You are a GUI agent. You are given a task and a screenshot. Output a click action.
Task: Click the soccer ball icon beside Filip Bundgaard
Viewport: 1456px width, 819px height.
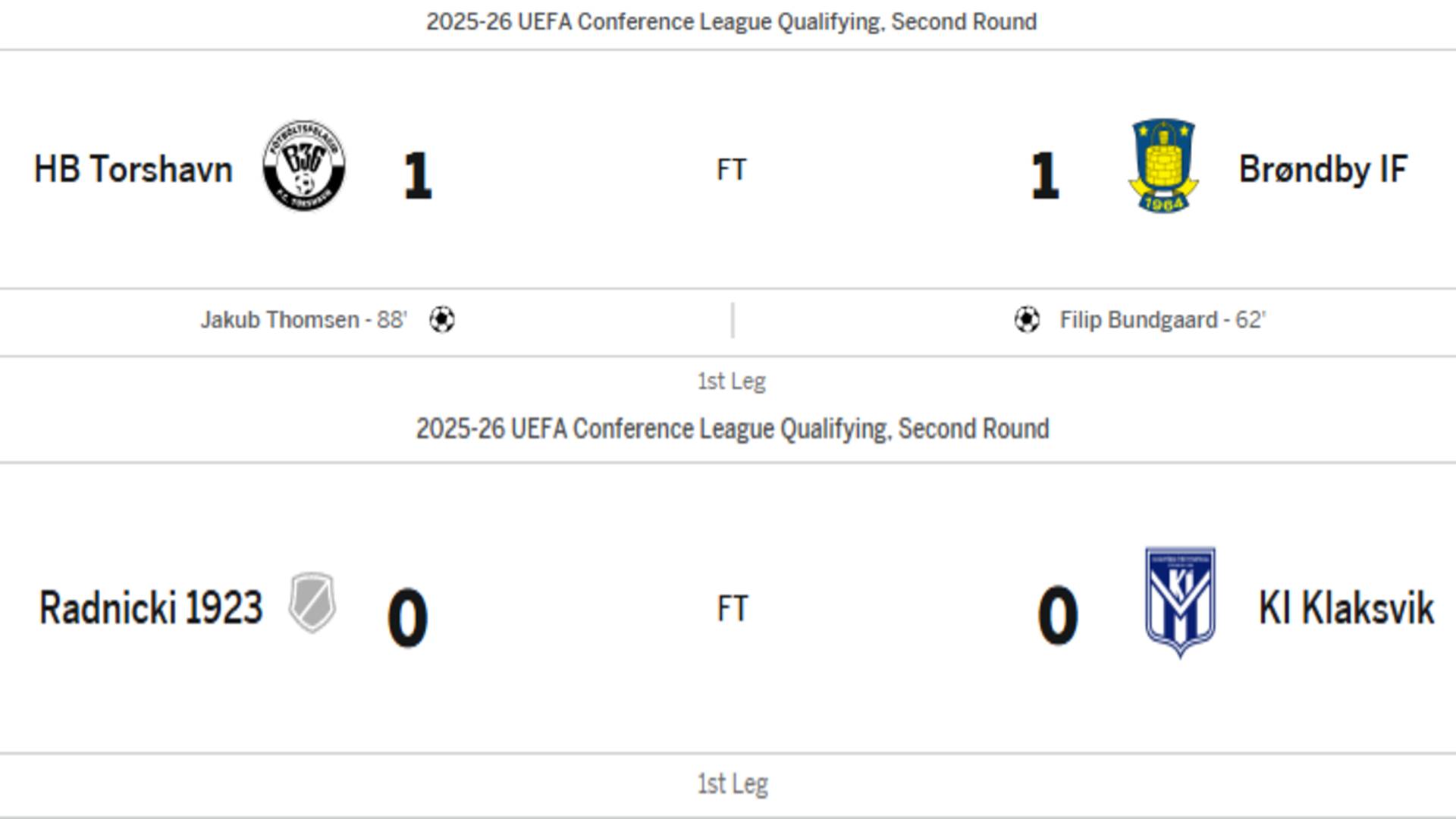pos(1027,320)
